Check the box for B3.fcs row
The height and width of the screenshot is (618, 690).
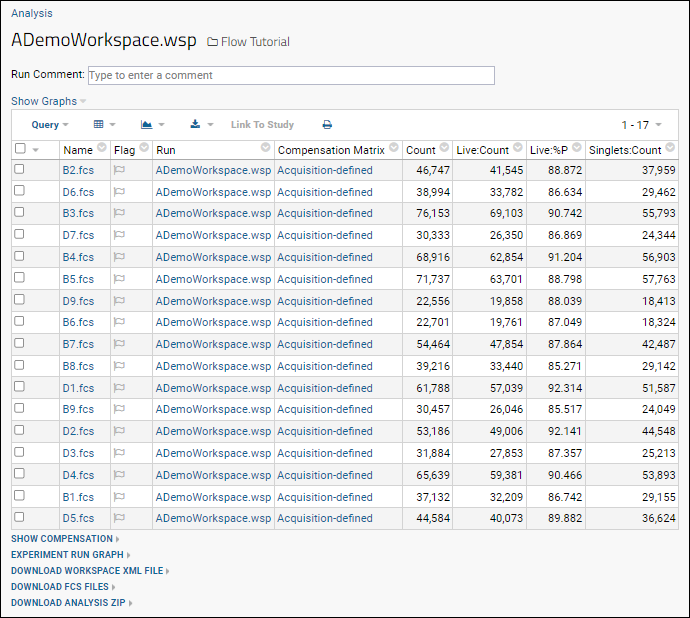20,214
